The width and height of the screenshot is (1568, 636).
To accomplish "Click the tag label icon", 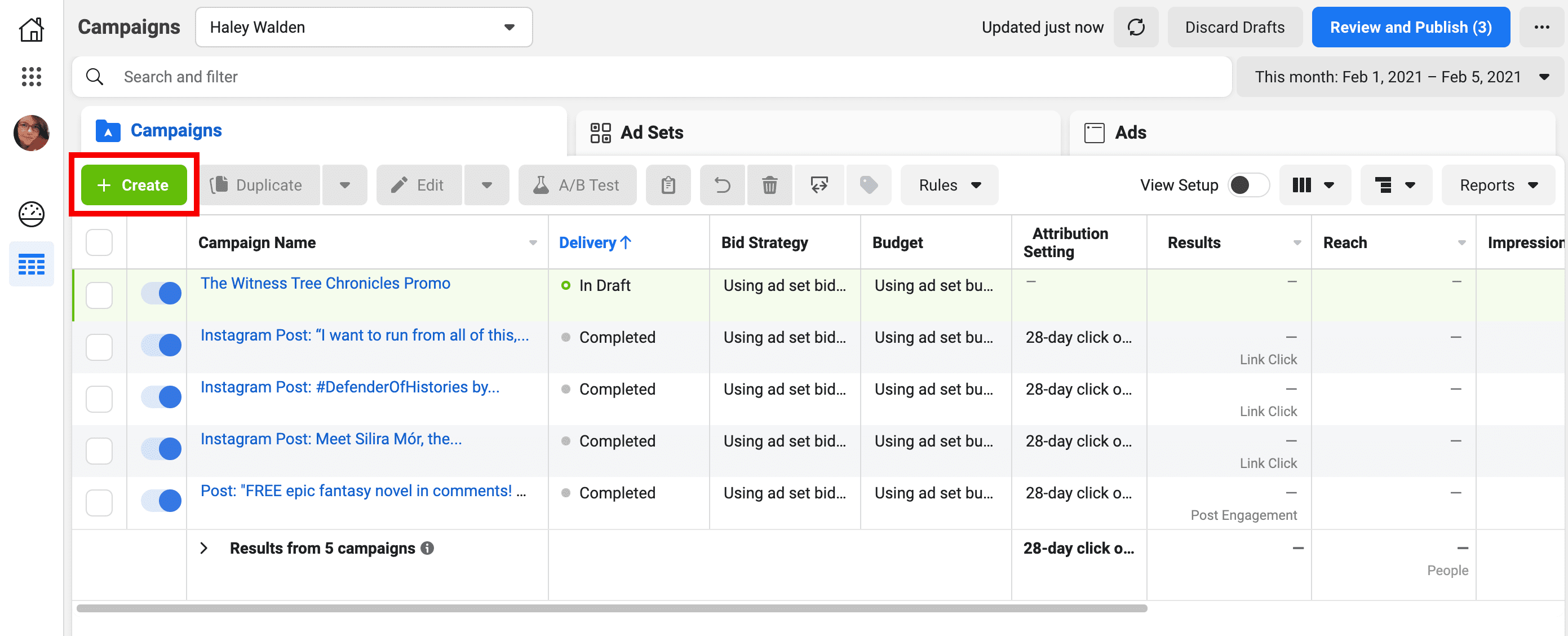I will click(868, 185).
